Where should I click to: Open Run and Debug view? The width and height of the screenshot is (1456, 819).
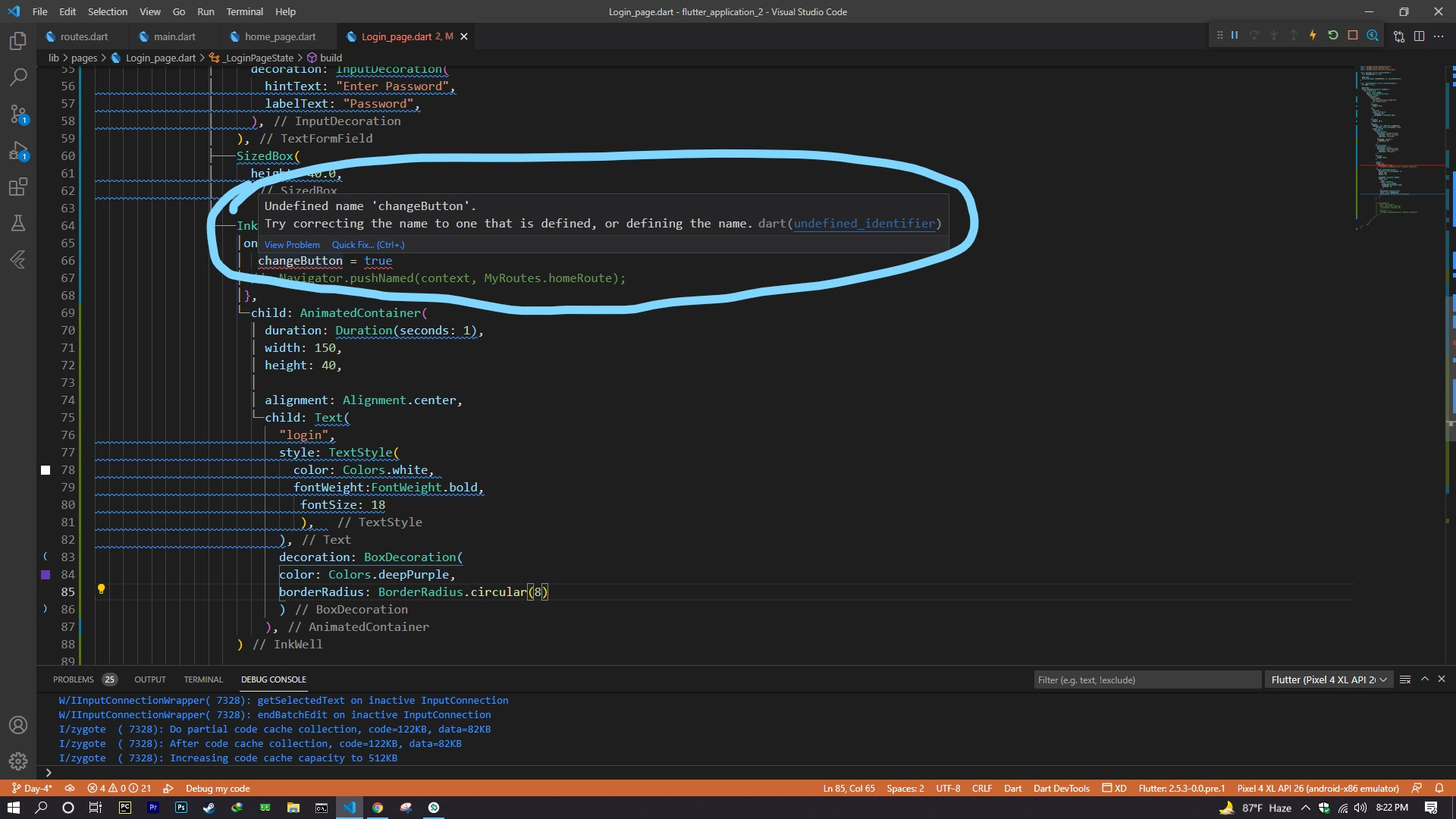tap(18, 151)
